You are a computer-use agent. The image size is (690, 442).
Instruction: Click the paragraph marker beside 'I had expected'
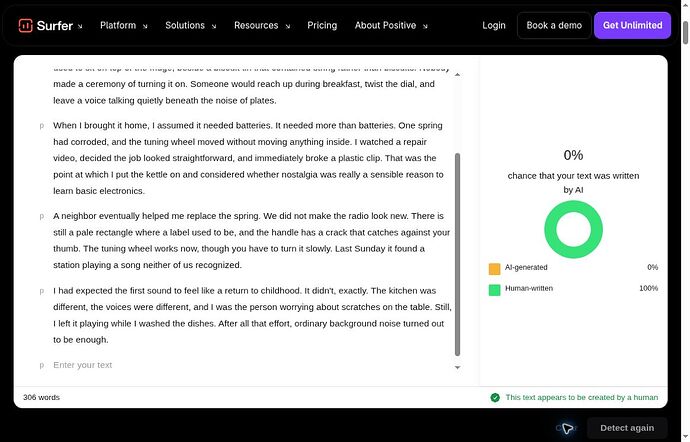tap(42, 291)
